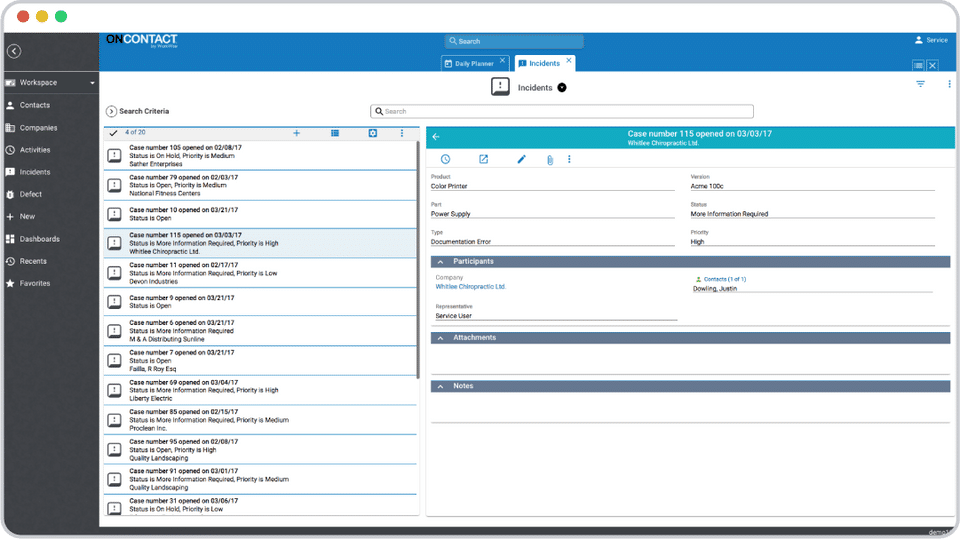The width and height of the screenshot is (960, 539).
Task: Open the page's three-dot menu top right
Action: click(949, 84)
